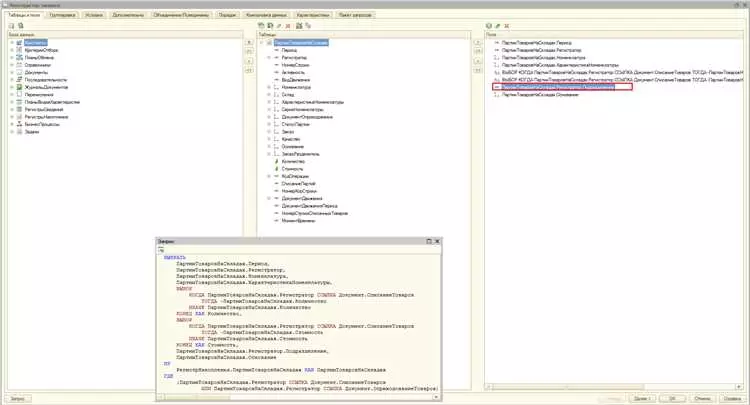
Task: Click the first icon in the Tables toolbar
Action: click(x=261, y=26)
